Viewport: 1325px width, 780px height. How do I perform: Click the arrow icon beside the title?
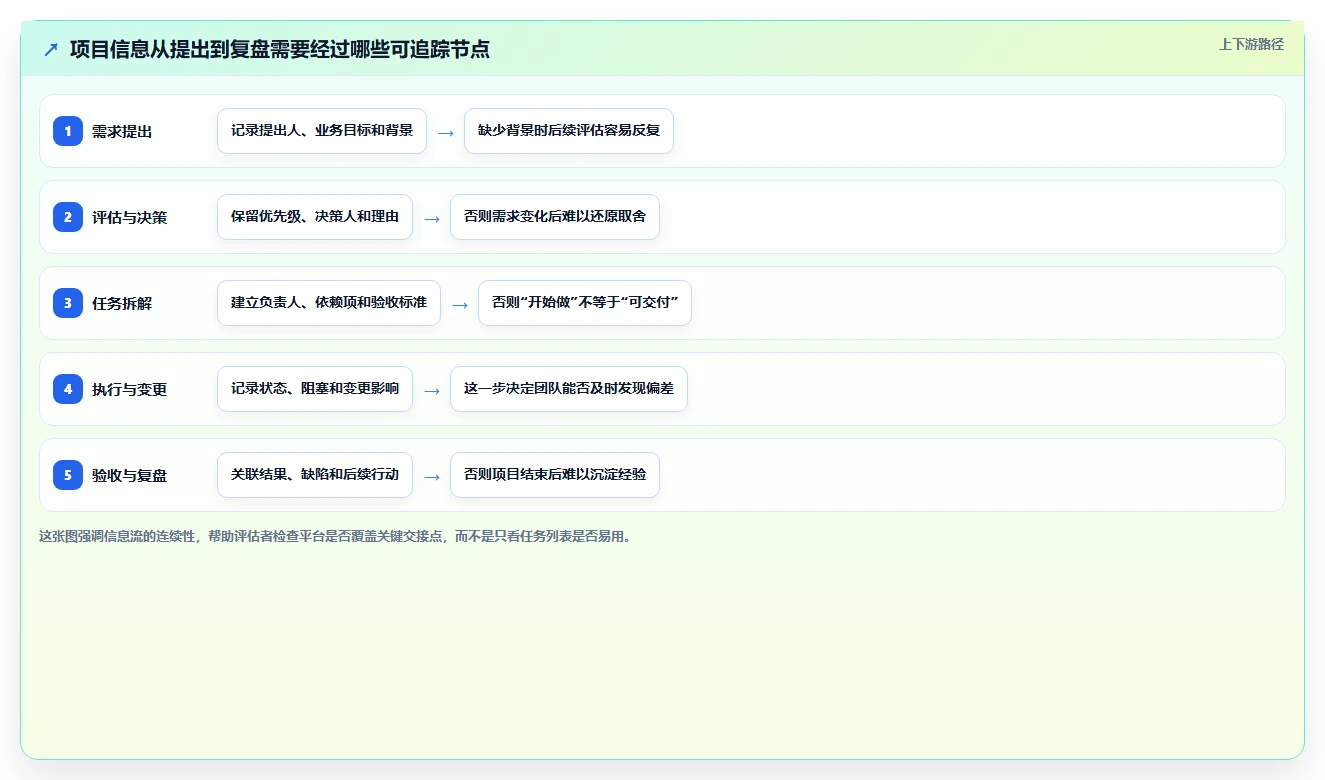point(51,49)
